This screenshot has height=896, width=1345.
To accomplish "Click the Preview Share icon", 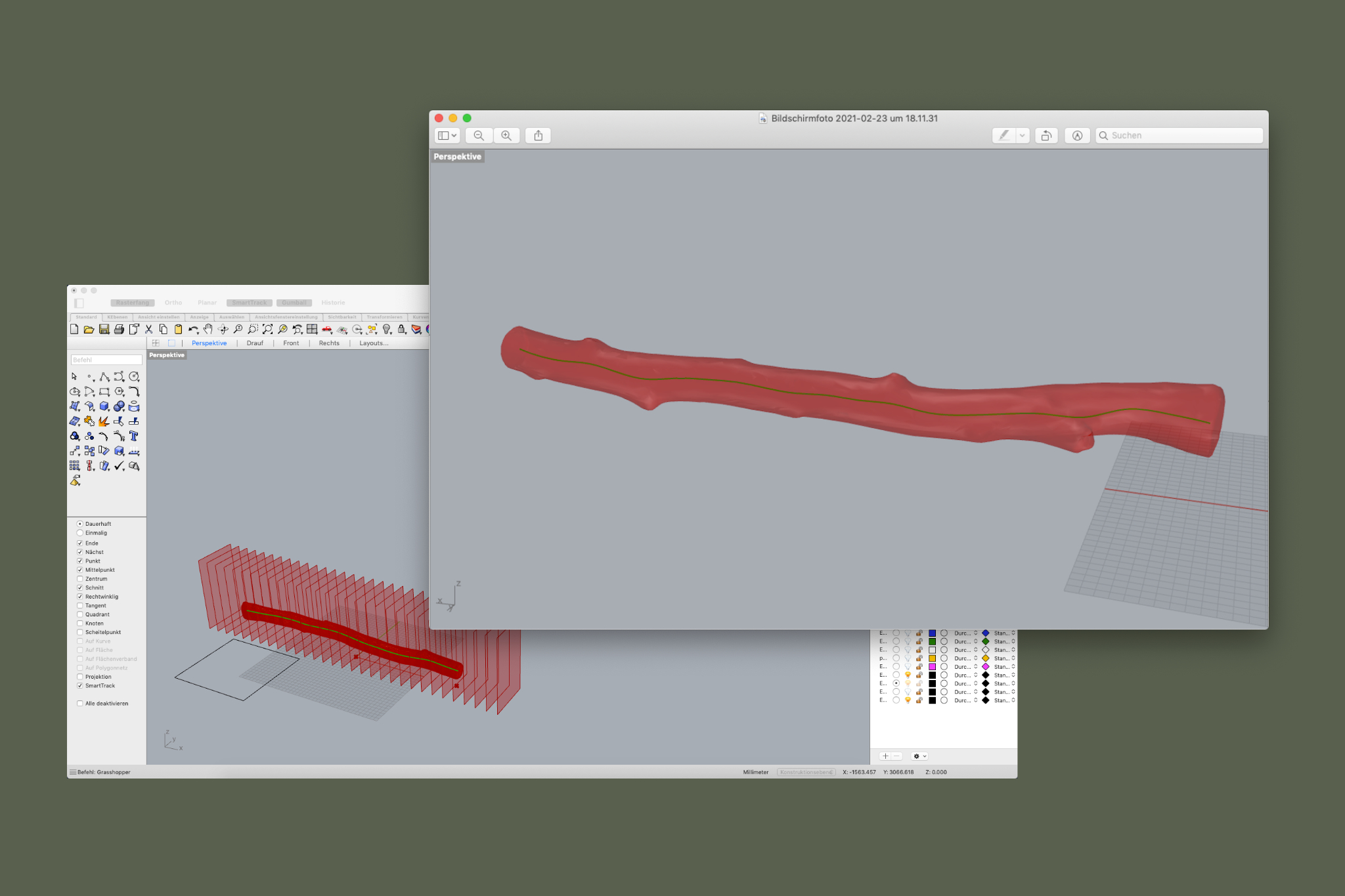I will (538, 135).
